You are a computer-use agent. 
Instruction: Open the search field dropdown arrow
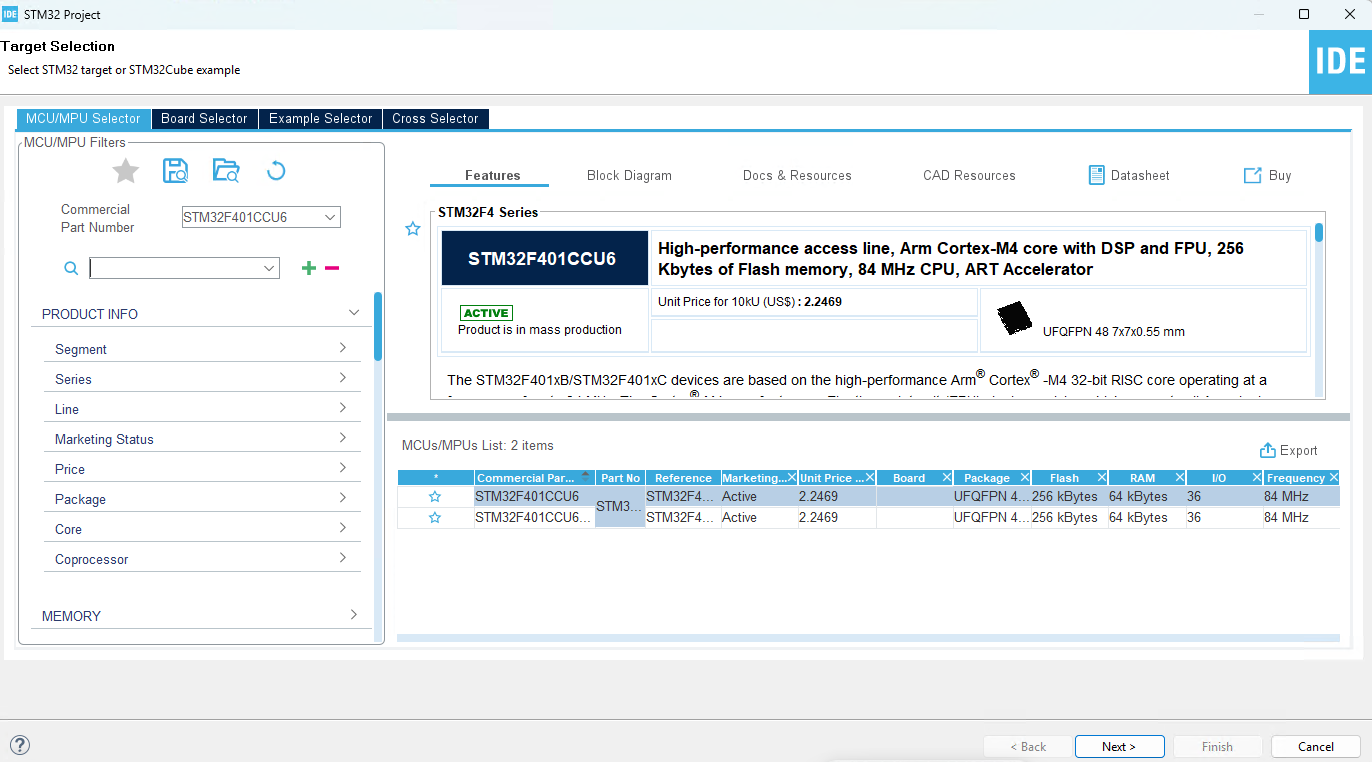coord(269,268)
